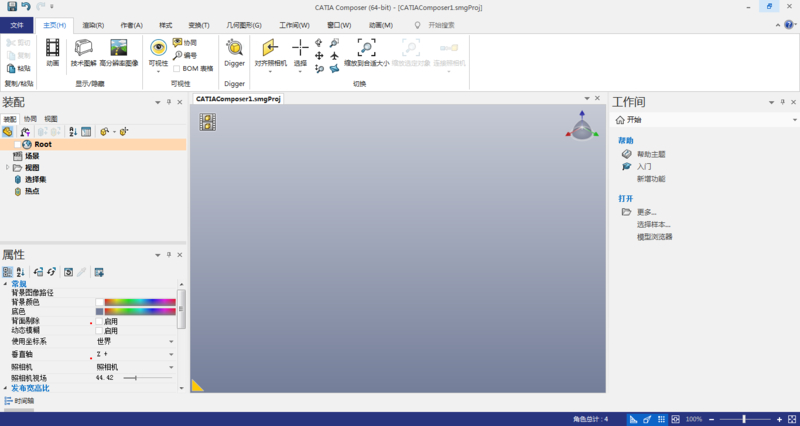Click the properties panel scrollbar down arrow
The width and height of the screenshot is (800, 426).
(x=182, y=388)
